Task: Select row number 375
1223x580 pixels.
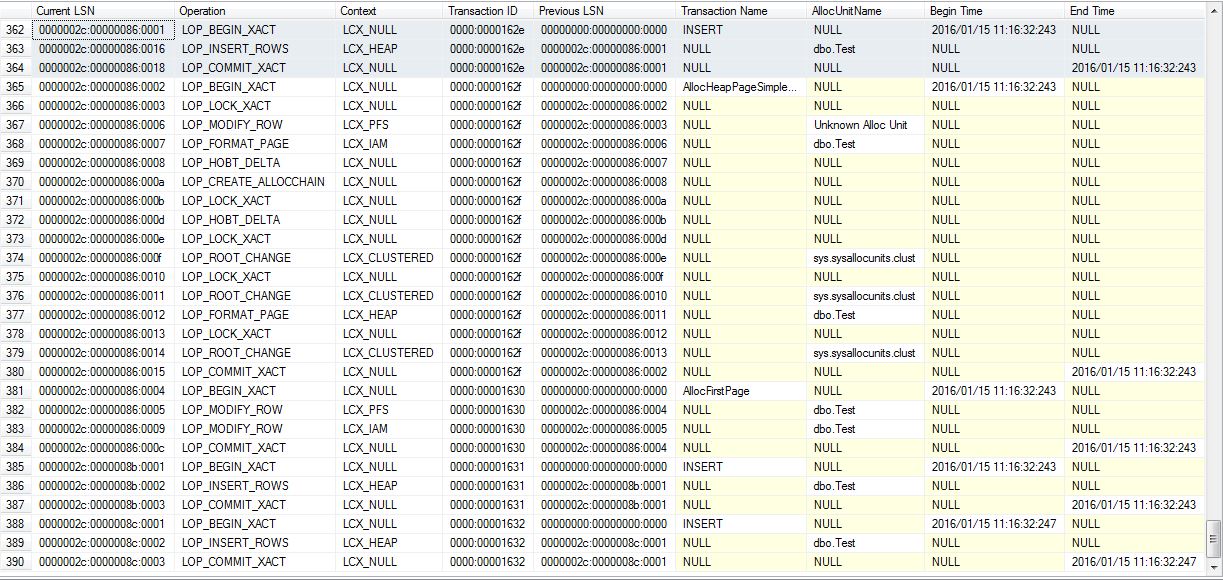Action: tap(14, 277)
